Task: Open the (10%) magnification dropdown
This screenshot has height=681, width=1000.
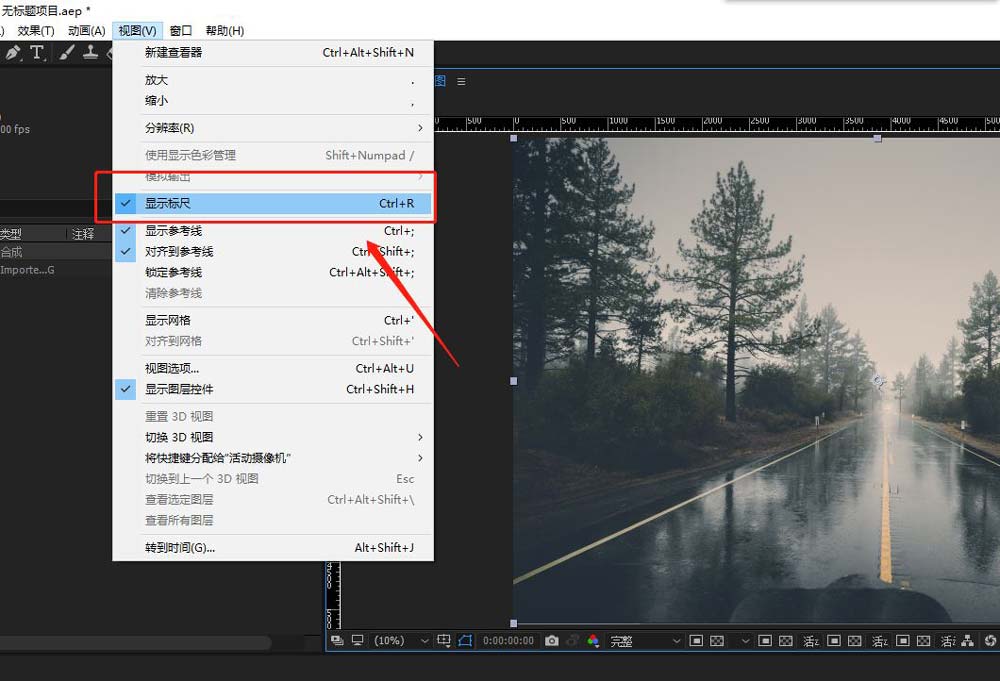Action: click(x=401, y=640)
